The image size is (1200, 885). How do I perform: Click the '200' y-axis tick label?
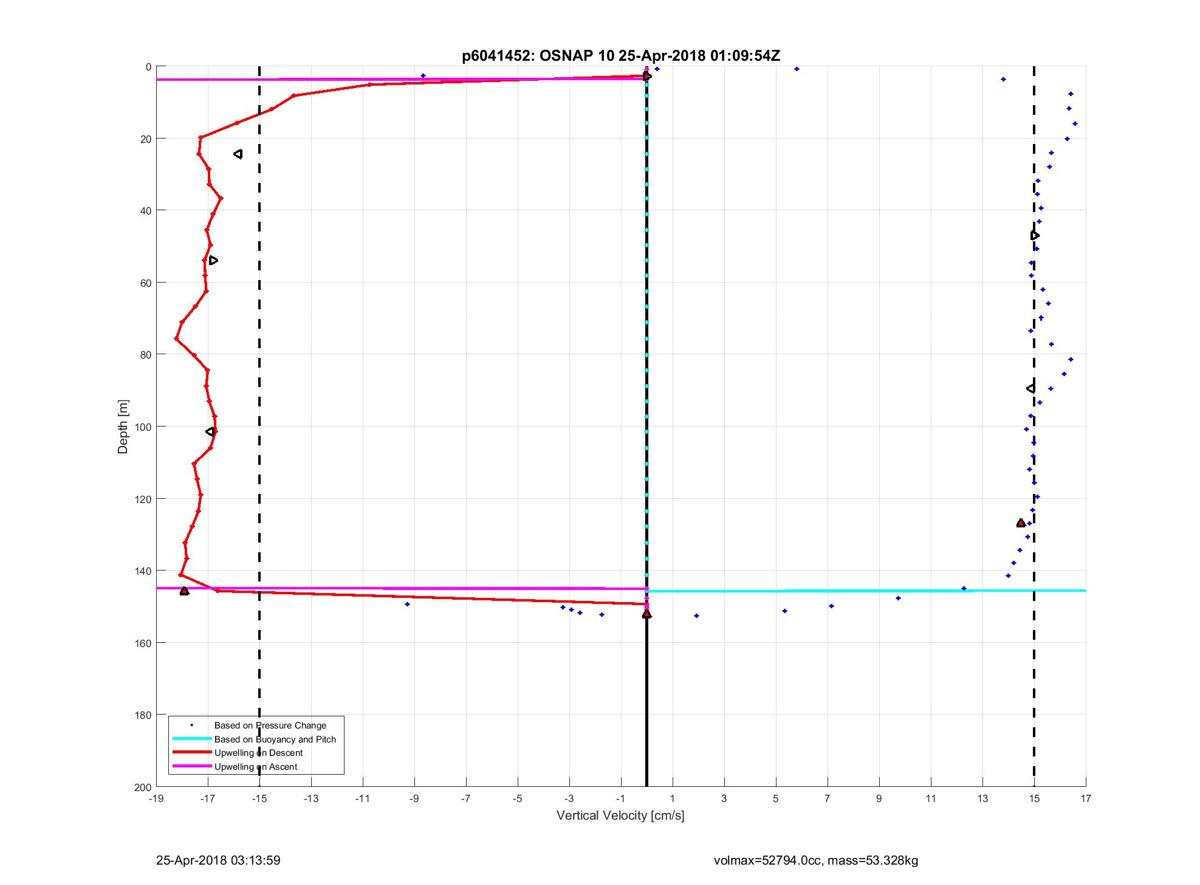(x=142, y=787)
